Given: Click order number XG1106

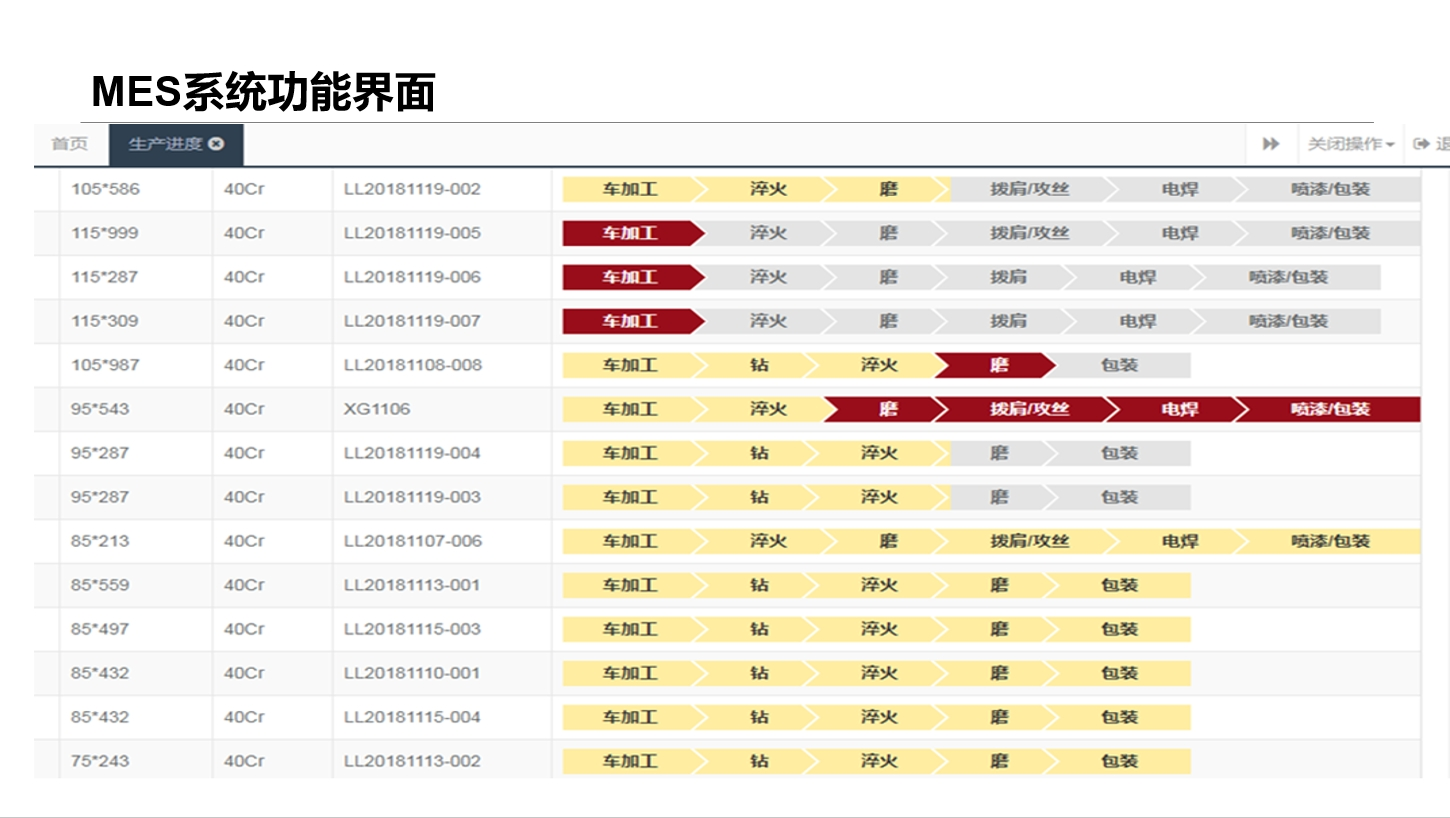Looking at the screenshot, I should (x=381, y=409).
